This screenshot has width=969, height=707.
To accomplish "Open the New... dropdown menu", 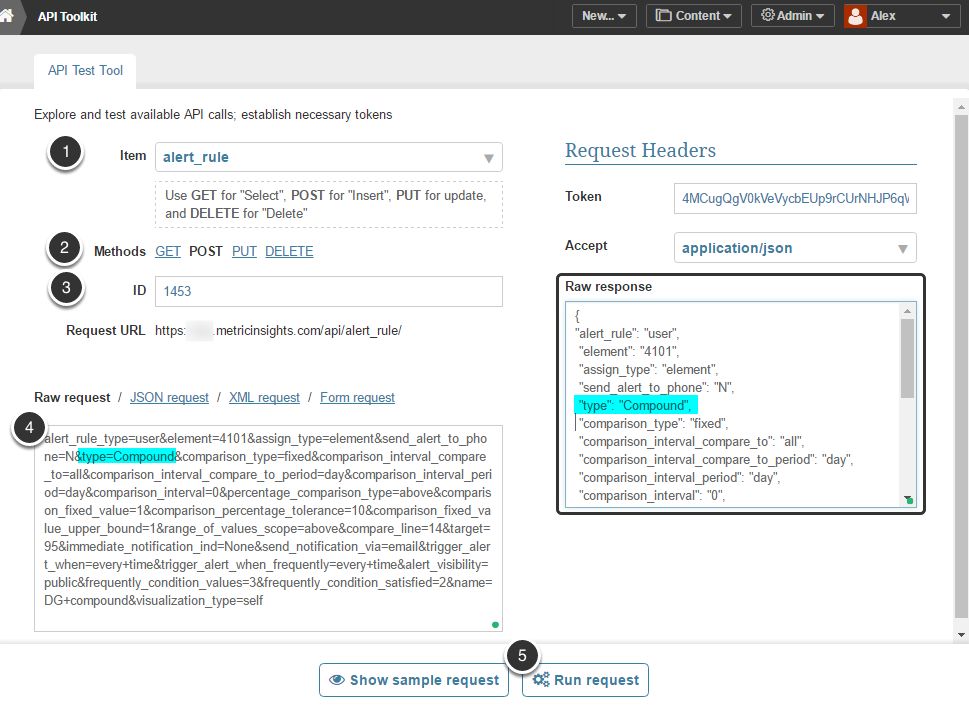I will pos(603,16).
